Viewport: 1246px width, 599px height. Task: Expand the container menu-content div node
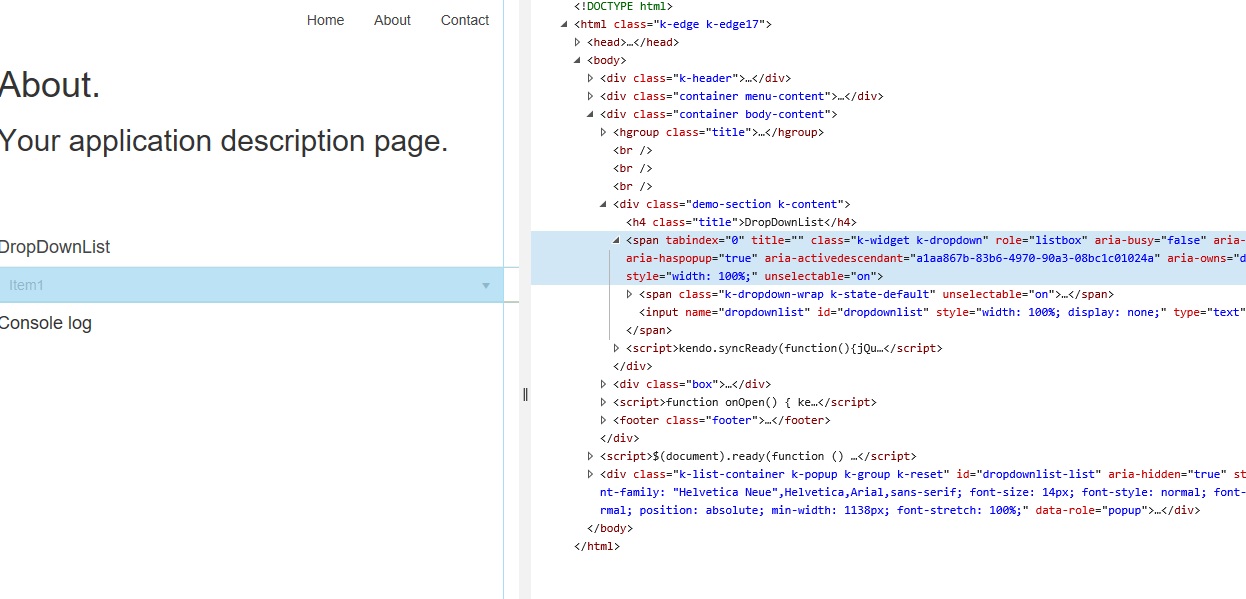click(x=591, y=96)
